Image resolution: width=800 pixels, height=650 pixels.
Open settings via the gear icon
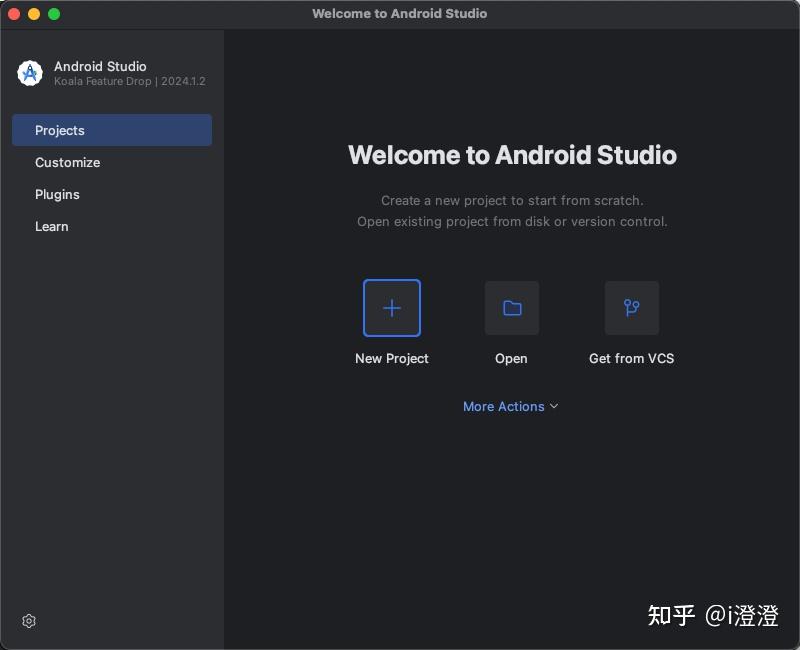28,621
